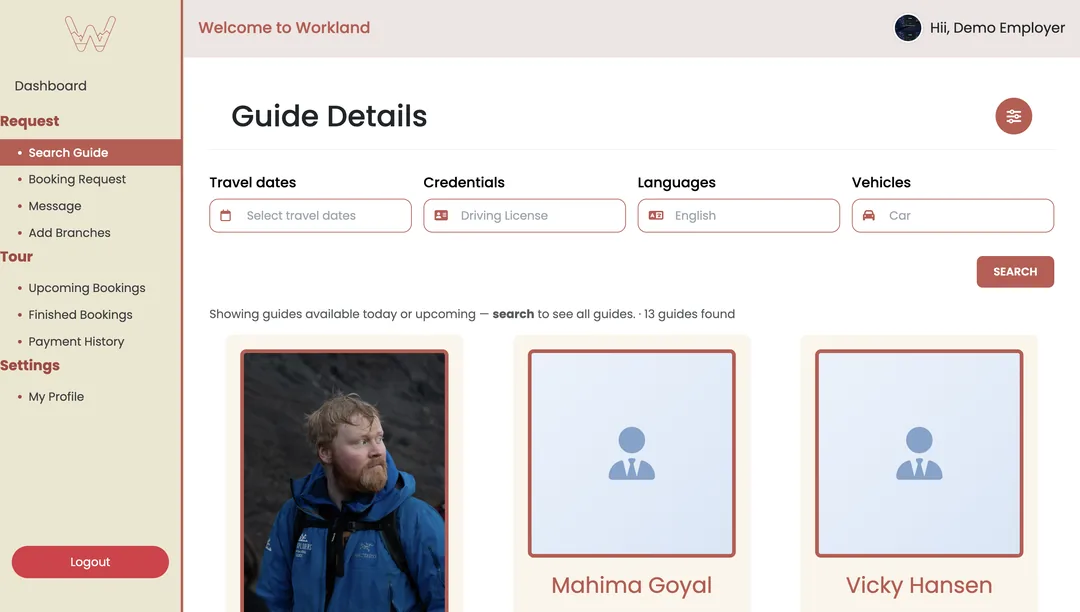This screenshot has height=612, width=1080.
Task: Click the language icon in Languages field
Action: (656, 215)
